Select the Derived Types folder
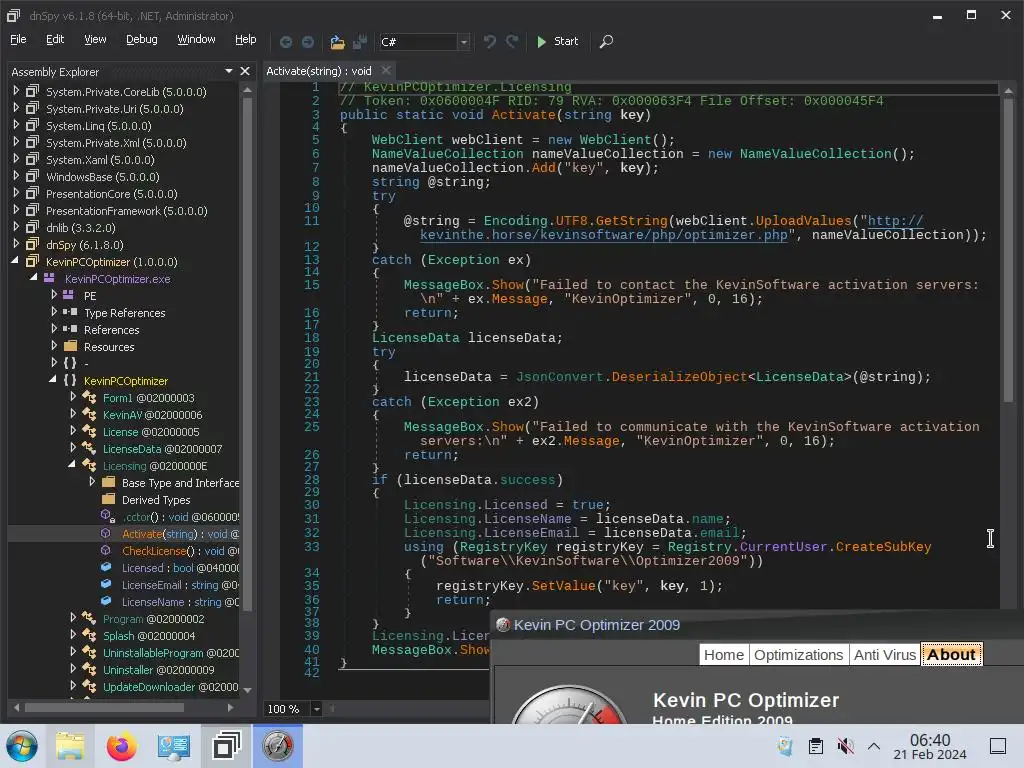The height and width of the screenshot is (768, 1024). 156,500
